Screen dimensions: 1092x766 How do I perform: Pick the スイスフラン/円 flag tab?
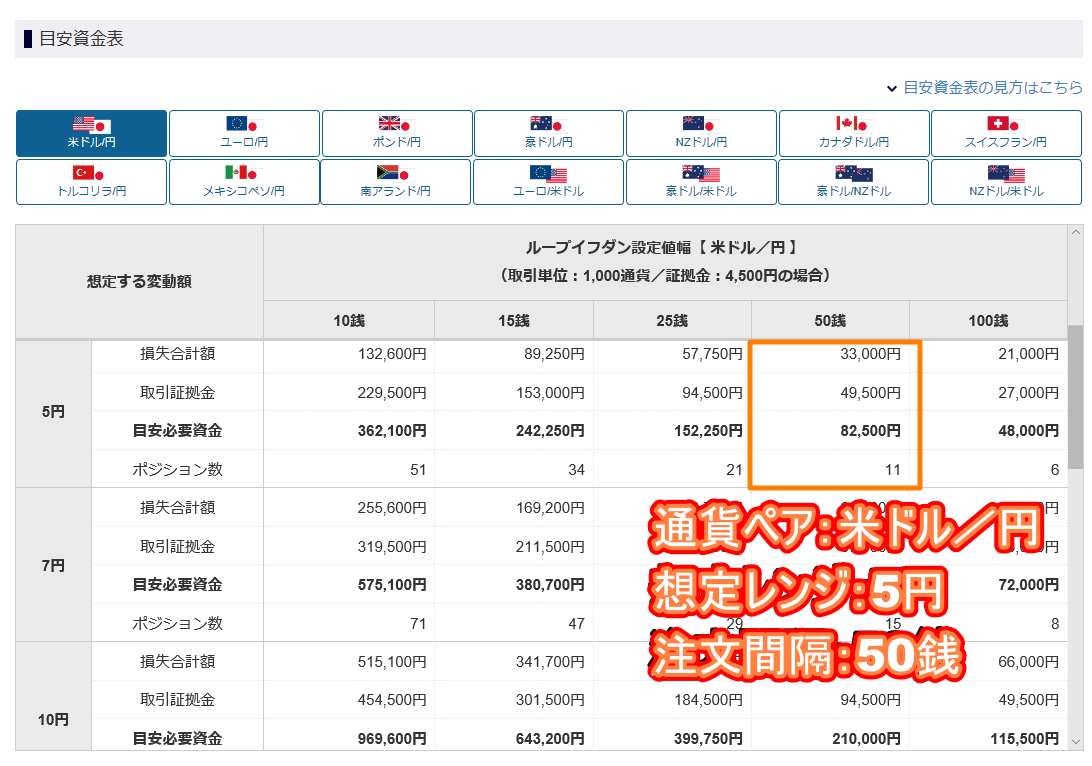1006,133
